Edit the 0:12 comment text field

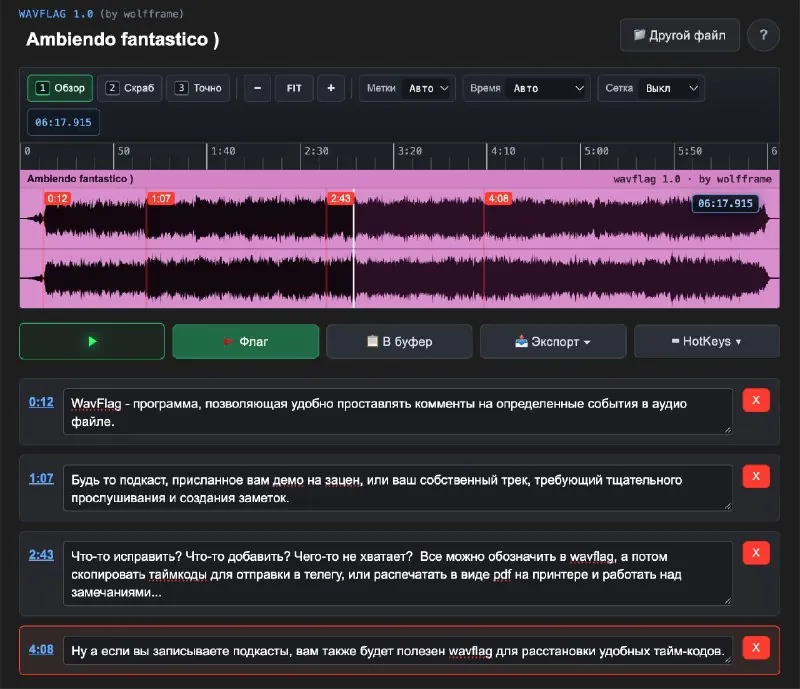[x=398, y=412]
